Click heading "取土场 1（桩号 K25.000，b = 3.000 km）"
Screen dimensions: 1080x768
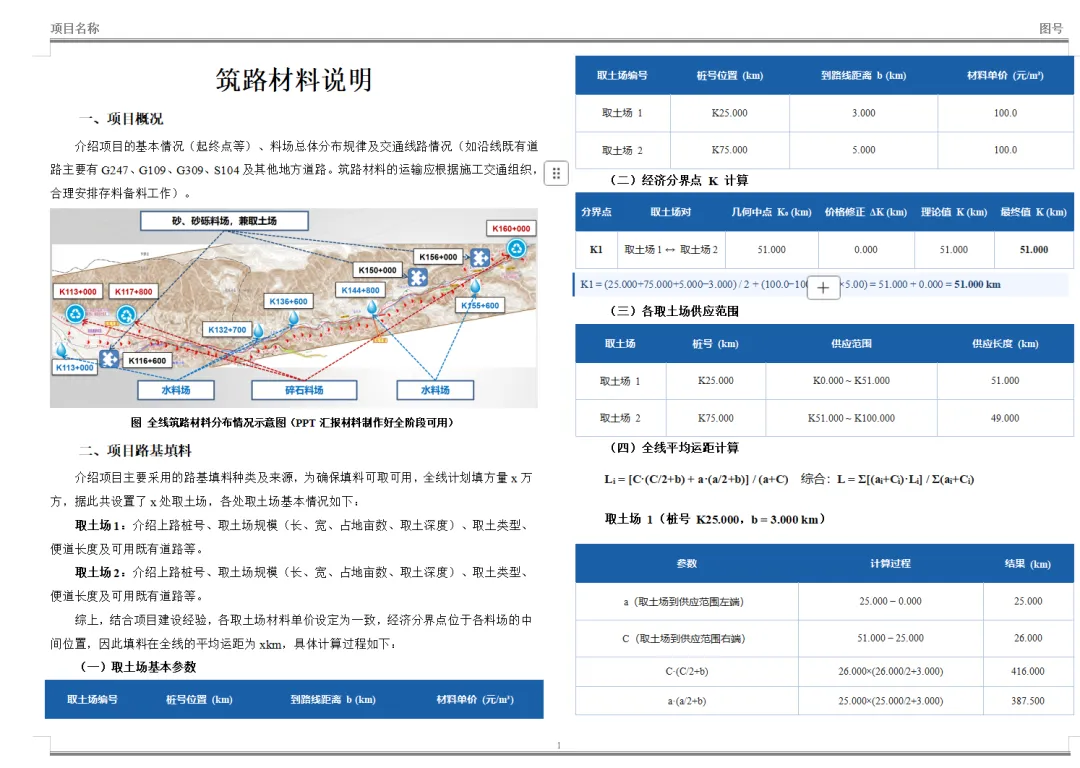715,519
